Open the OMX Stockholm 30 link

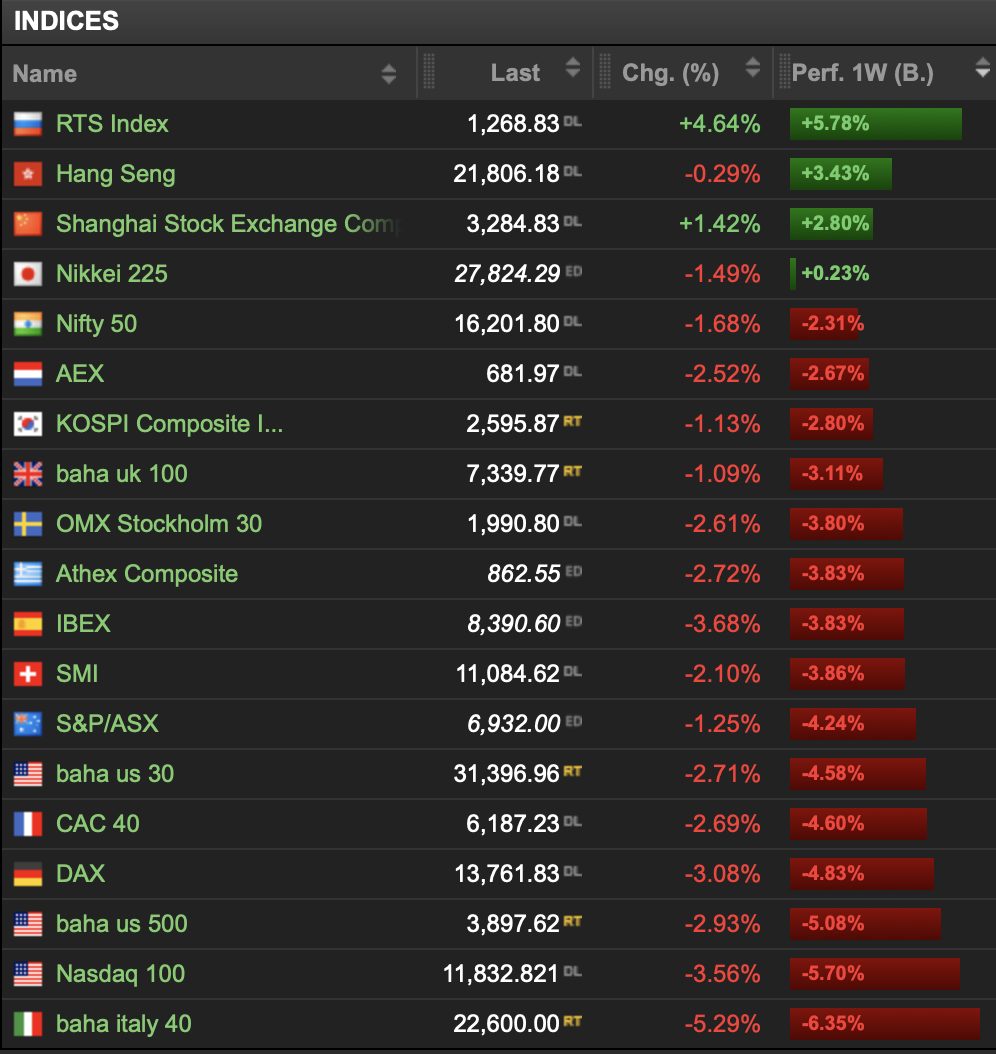click(x=159, y=524)
